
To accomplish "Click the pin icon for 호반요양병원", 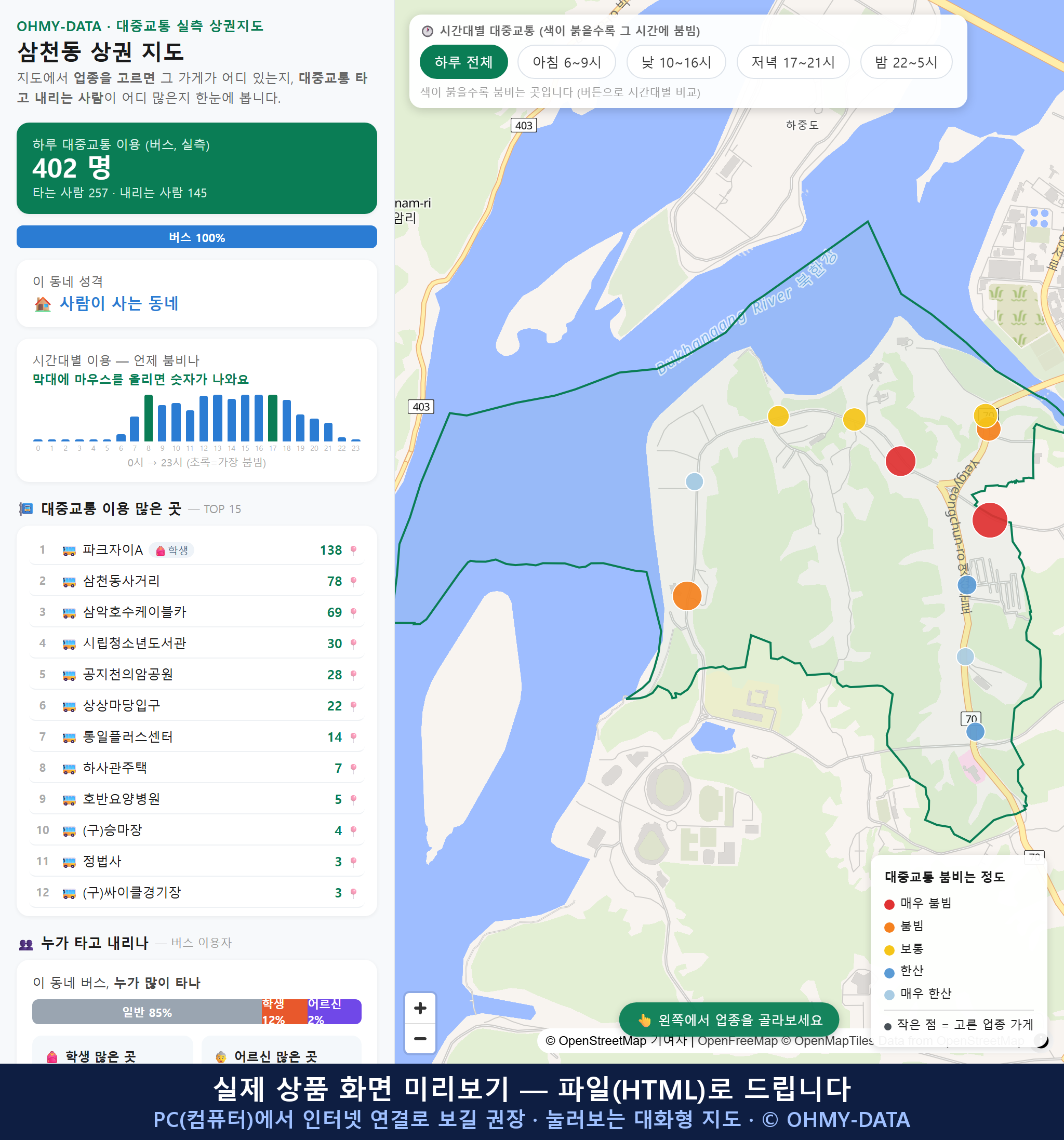I will [x=353, y=799].
